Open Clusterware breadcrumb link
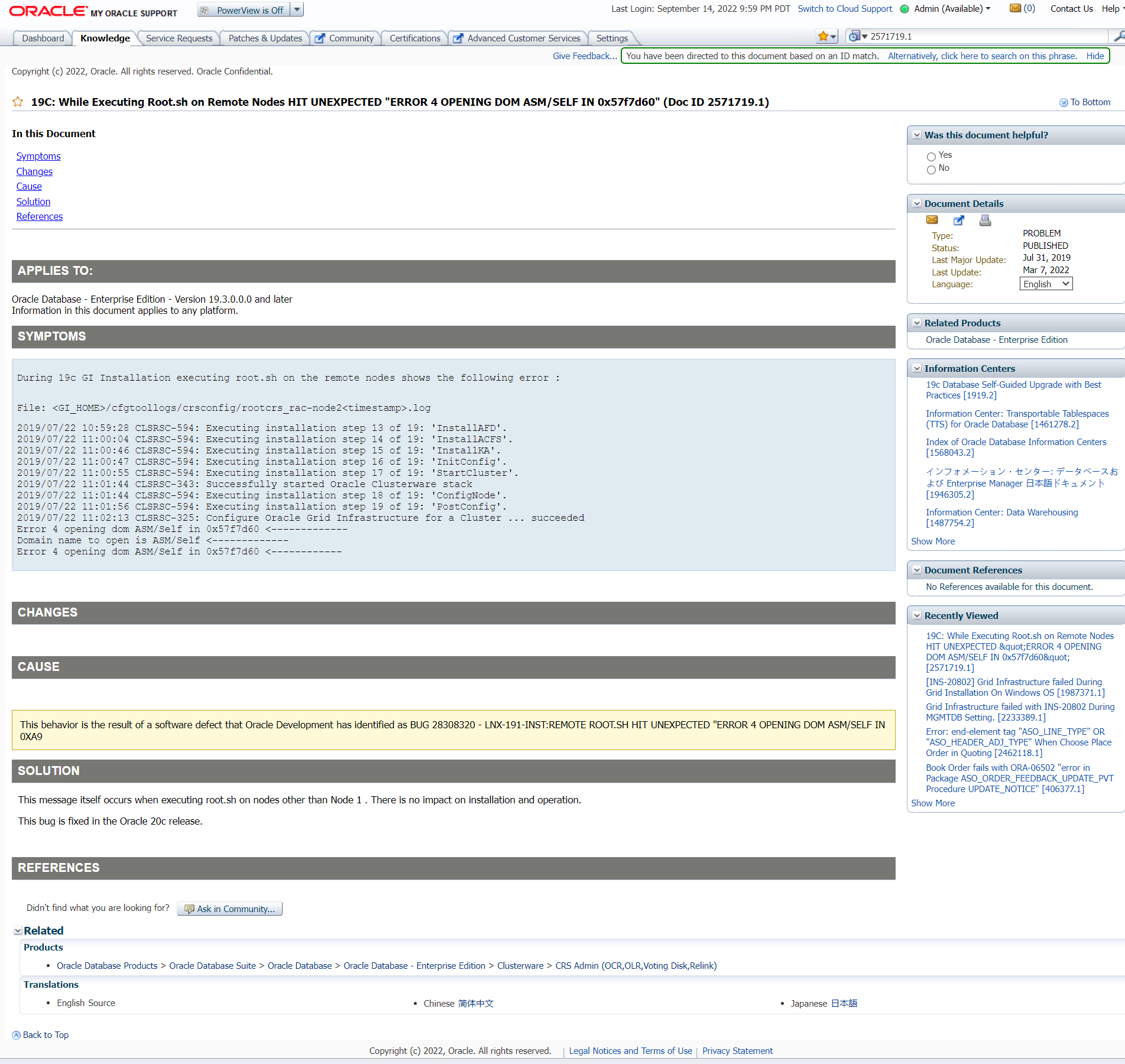Viewport: 1125px width, 1064px height. 520,966
